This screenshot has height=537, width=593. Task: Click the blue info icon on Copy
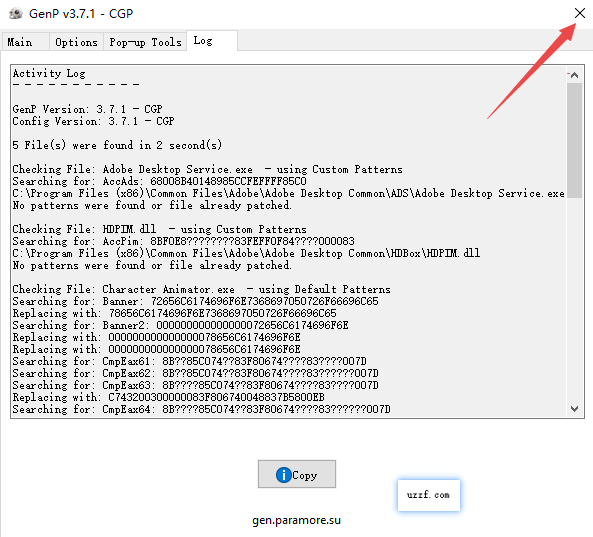tap(284, 475)
